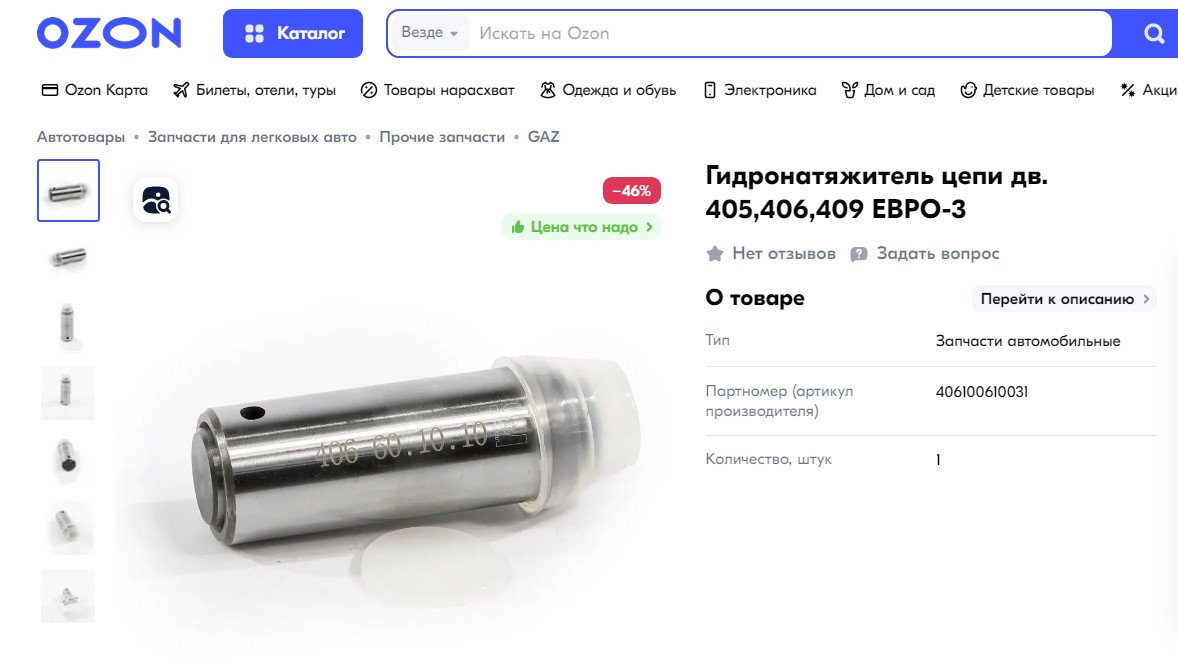1178x667 pixels.
Task: Open the Одежда и обувь category
Action: [608, 90]
